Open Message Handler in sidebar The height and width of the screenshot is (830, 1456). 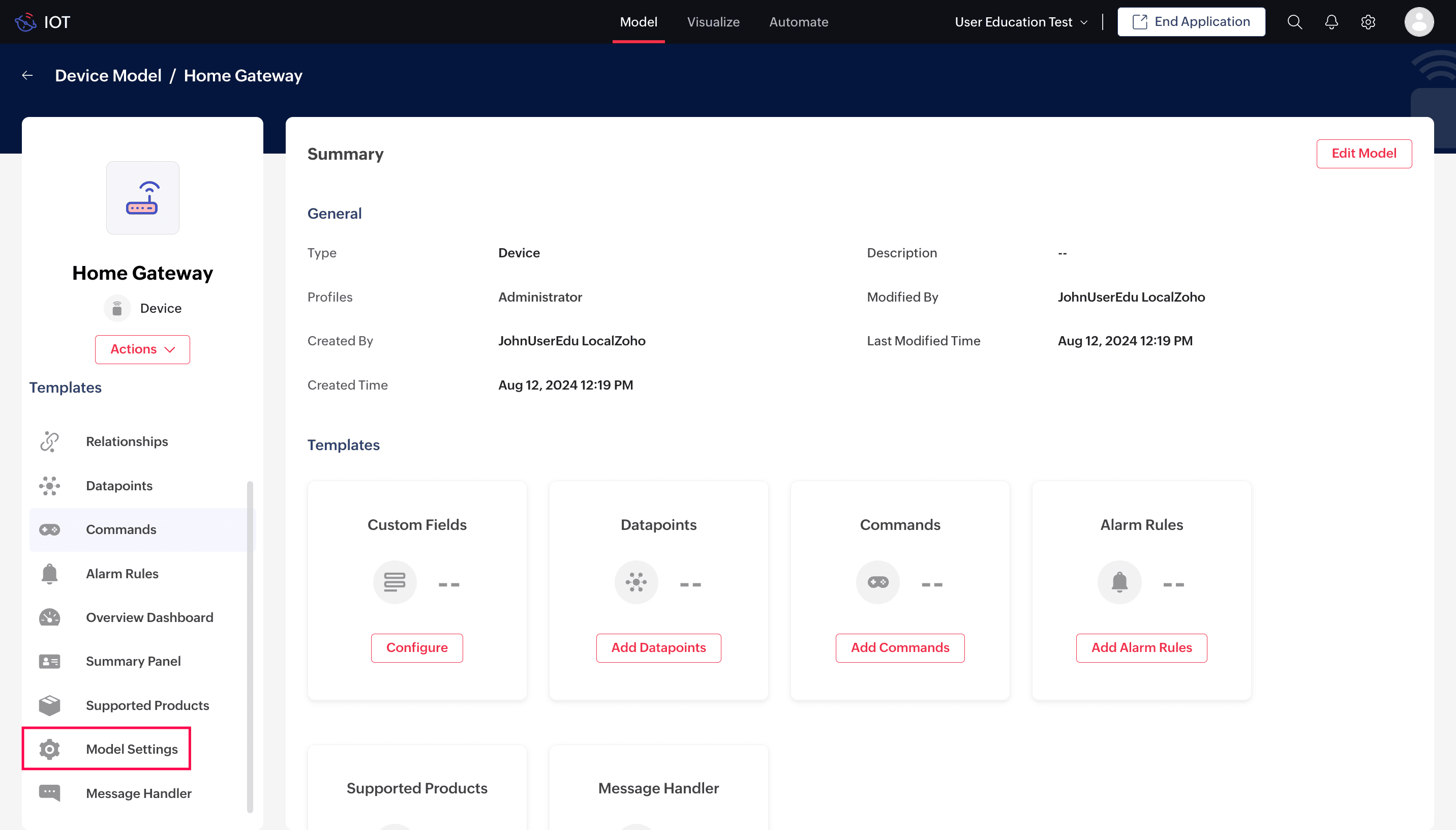pos(138,793)
